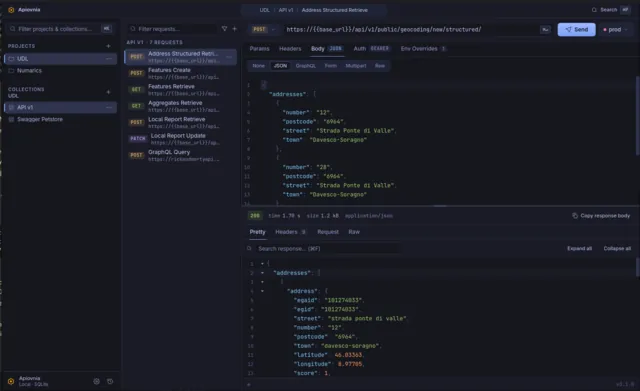Select the None body type
This screenshot has height=391, width=640.
point(258,66)
